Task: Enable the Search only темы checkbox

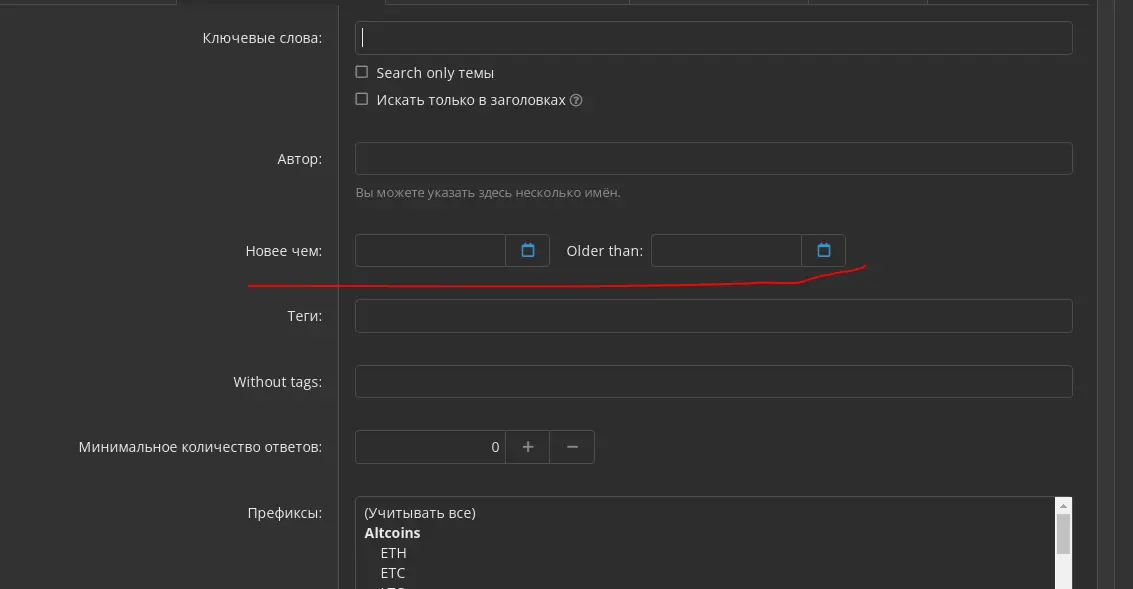Action: [x=362, y=72]
